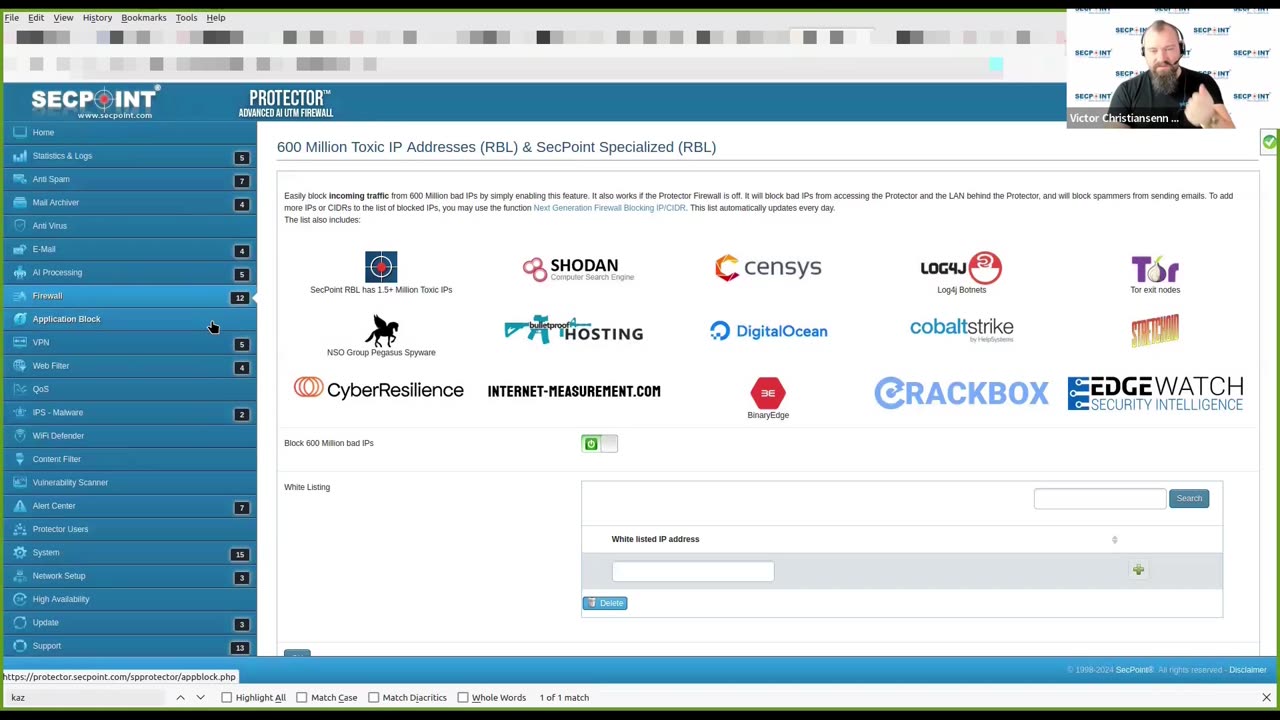The width and height of the screenshot is (1280, 720).
Task: Click the Content Filter sidebar icon
Action: [20, 459]
